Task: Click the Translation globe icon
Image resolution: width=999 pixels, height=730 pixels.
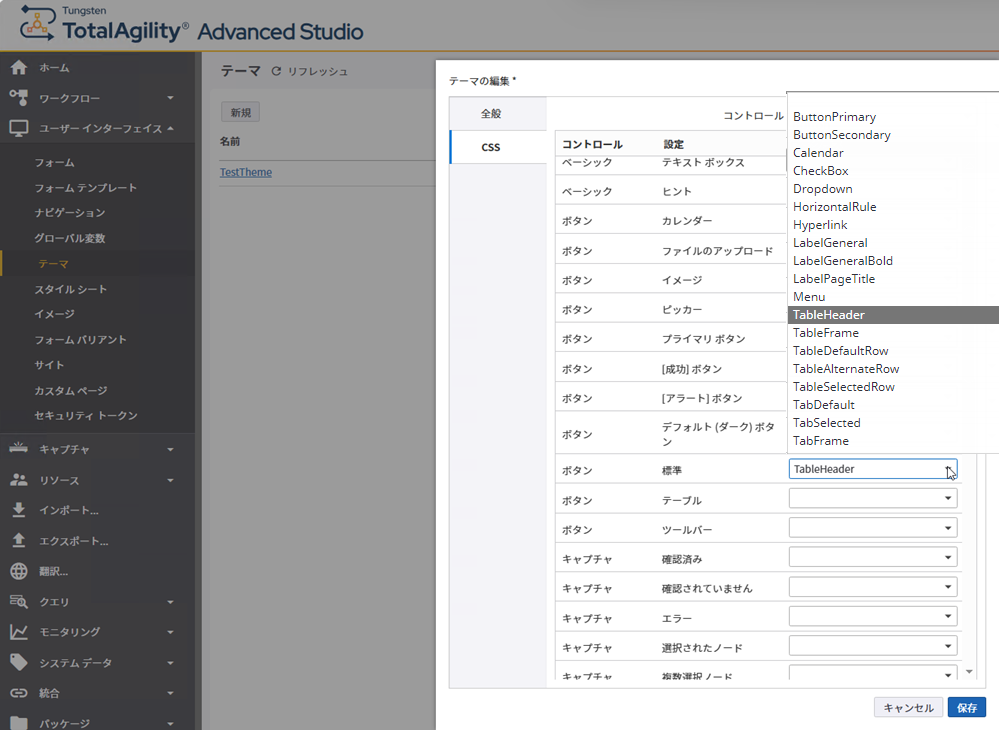Action: tap(18, 571)
